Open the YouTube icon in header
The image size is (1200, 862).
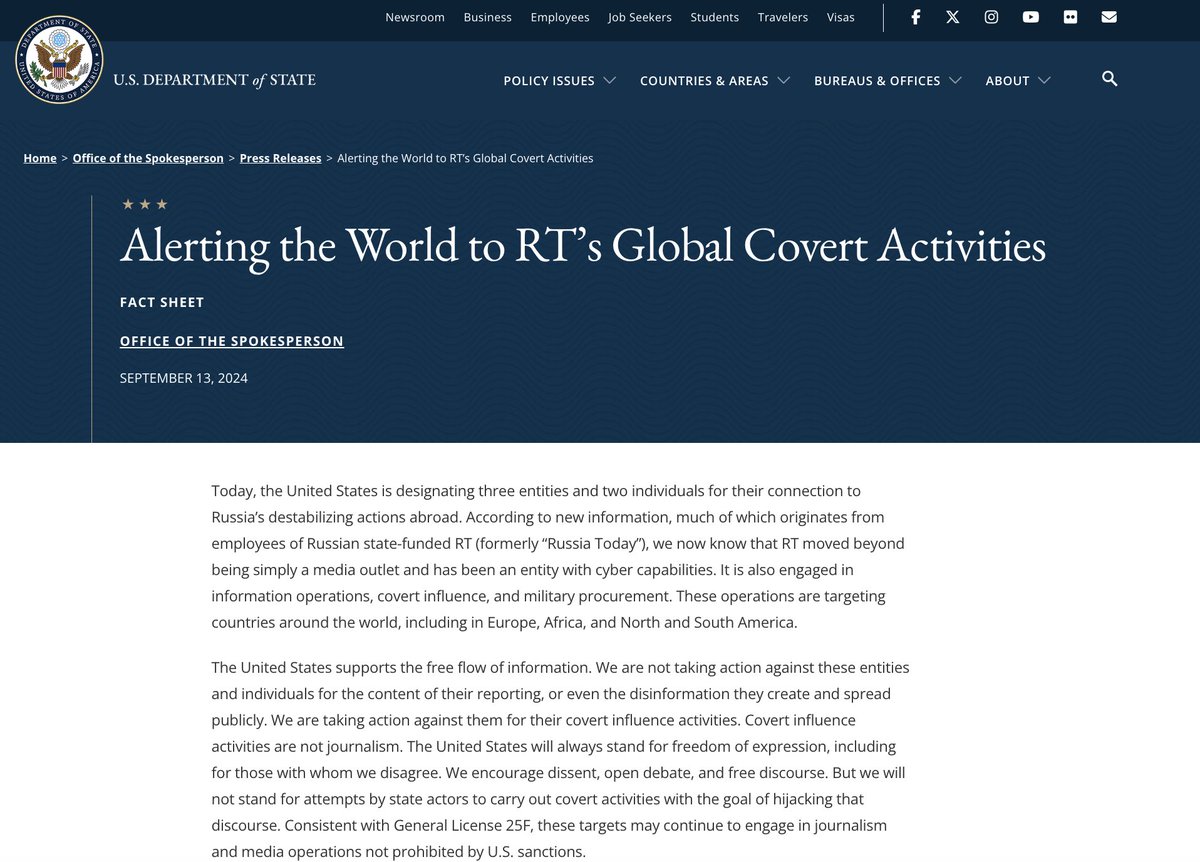click(1031, 17)
